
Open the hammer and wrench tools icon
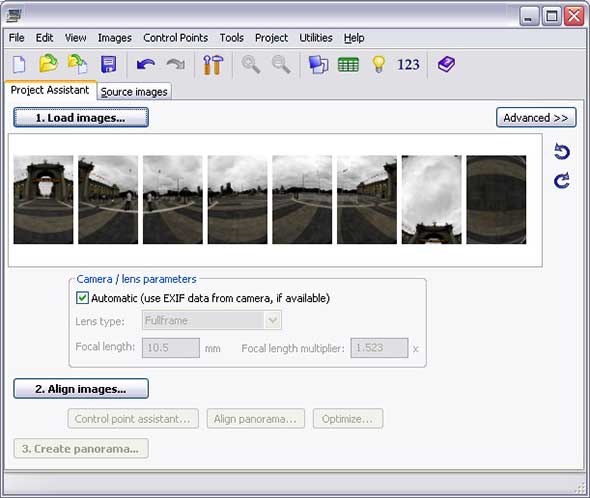pos(213,64)
